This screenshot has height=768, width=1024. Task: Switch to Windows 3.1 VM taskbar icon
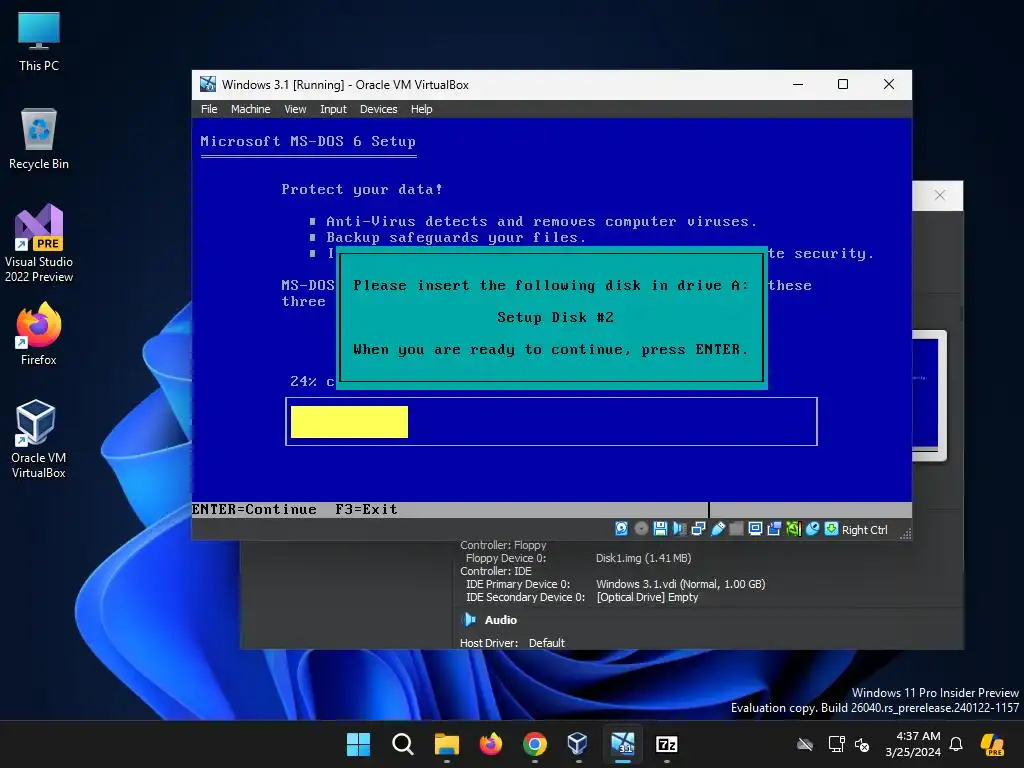(622, 744)
